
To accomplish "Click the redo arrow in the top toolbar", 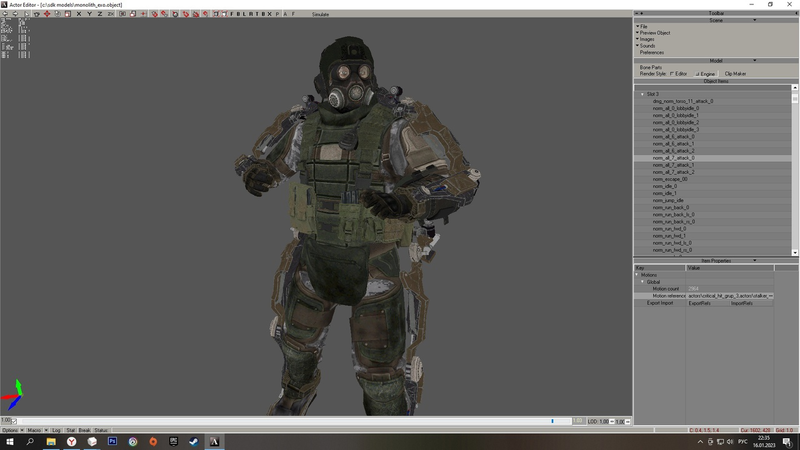I will coord(15,14).
